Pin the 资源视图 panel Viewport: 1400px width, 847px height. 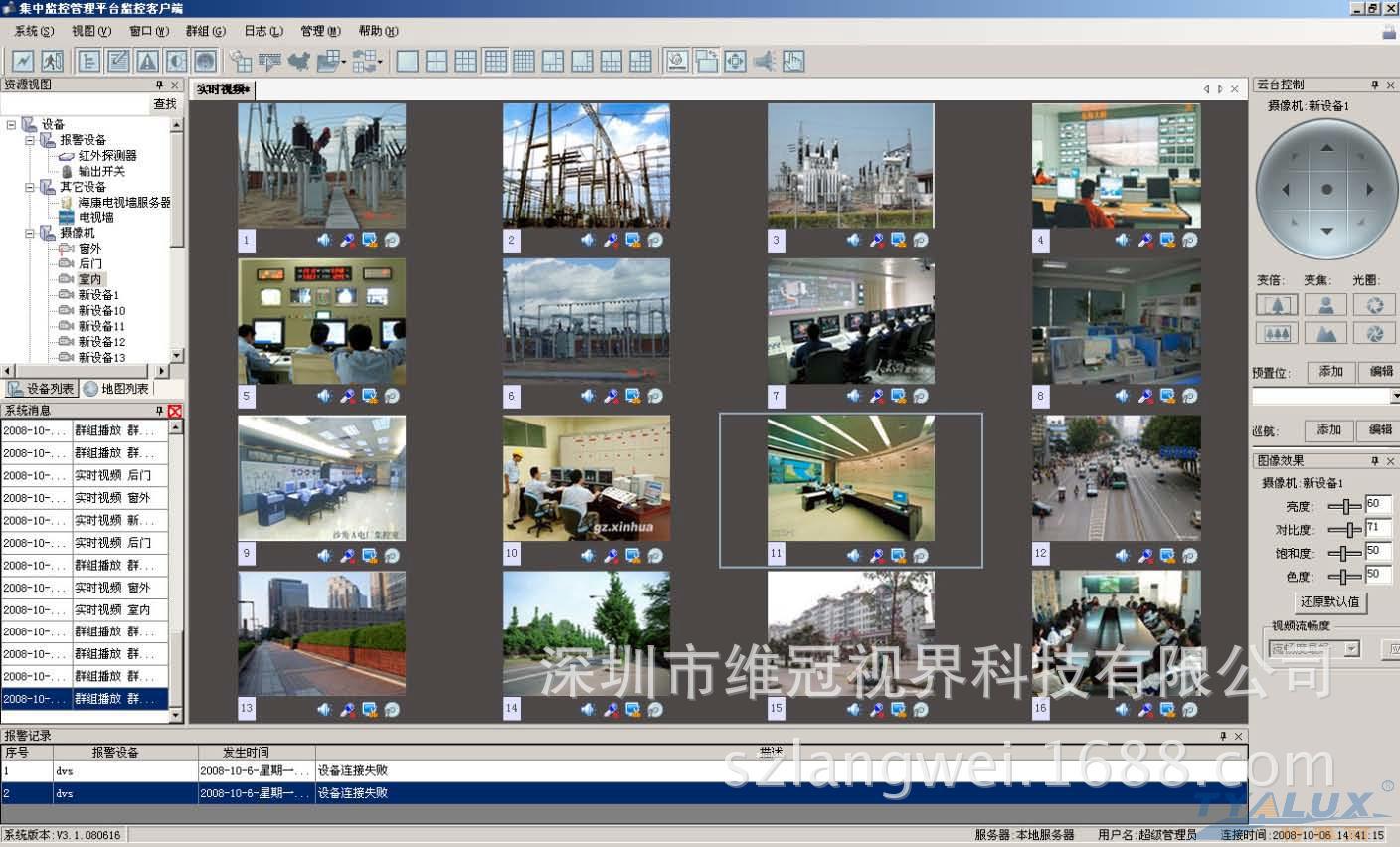point(159,85)
